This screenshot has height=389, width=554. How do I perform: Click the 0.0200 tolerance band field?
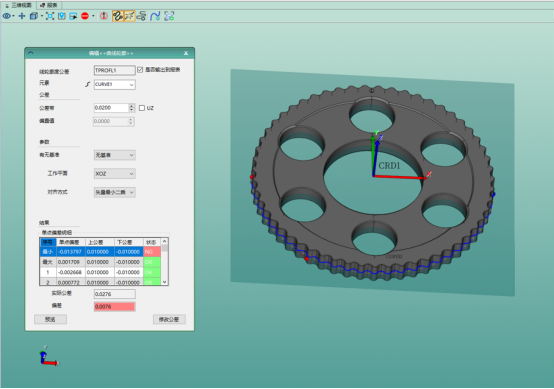111,108
